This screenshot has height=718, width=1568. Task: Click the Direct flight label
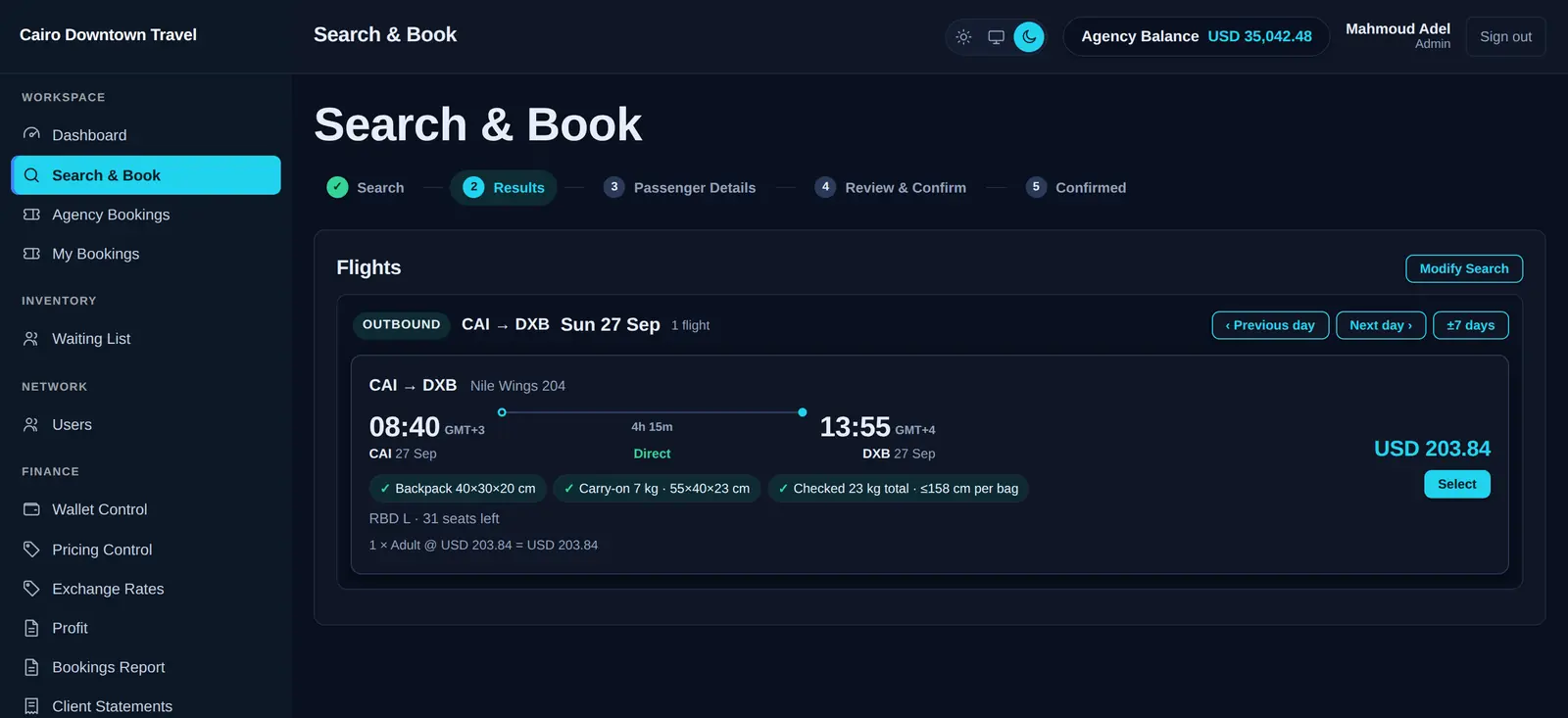[652, 454]
